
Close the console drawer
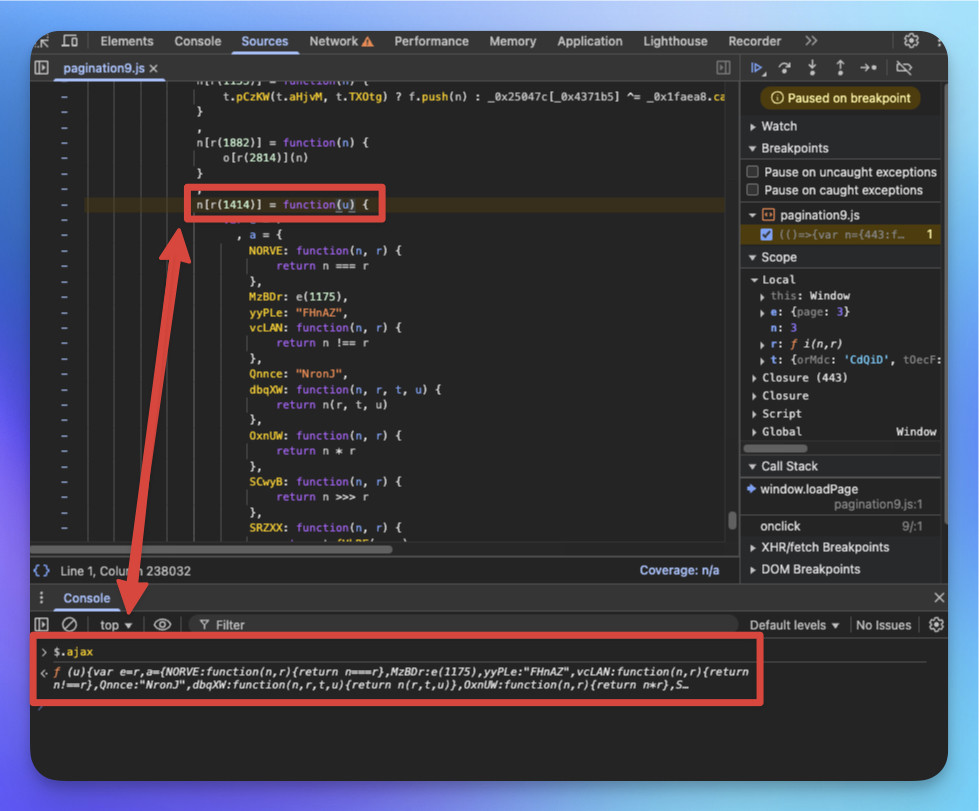[x=938, y=597]
